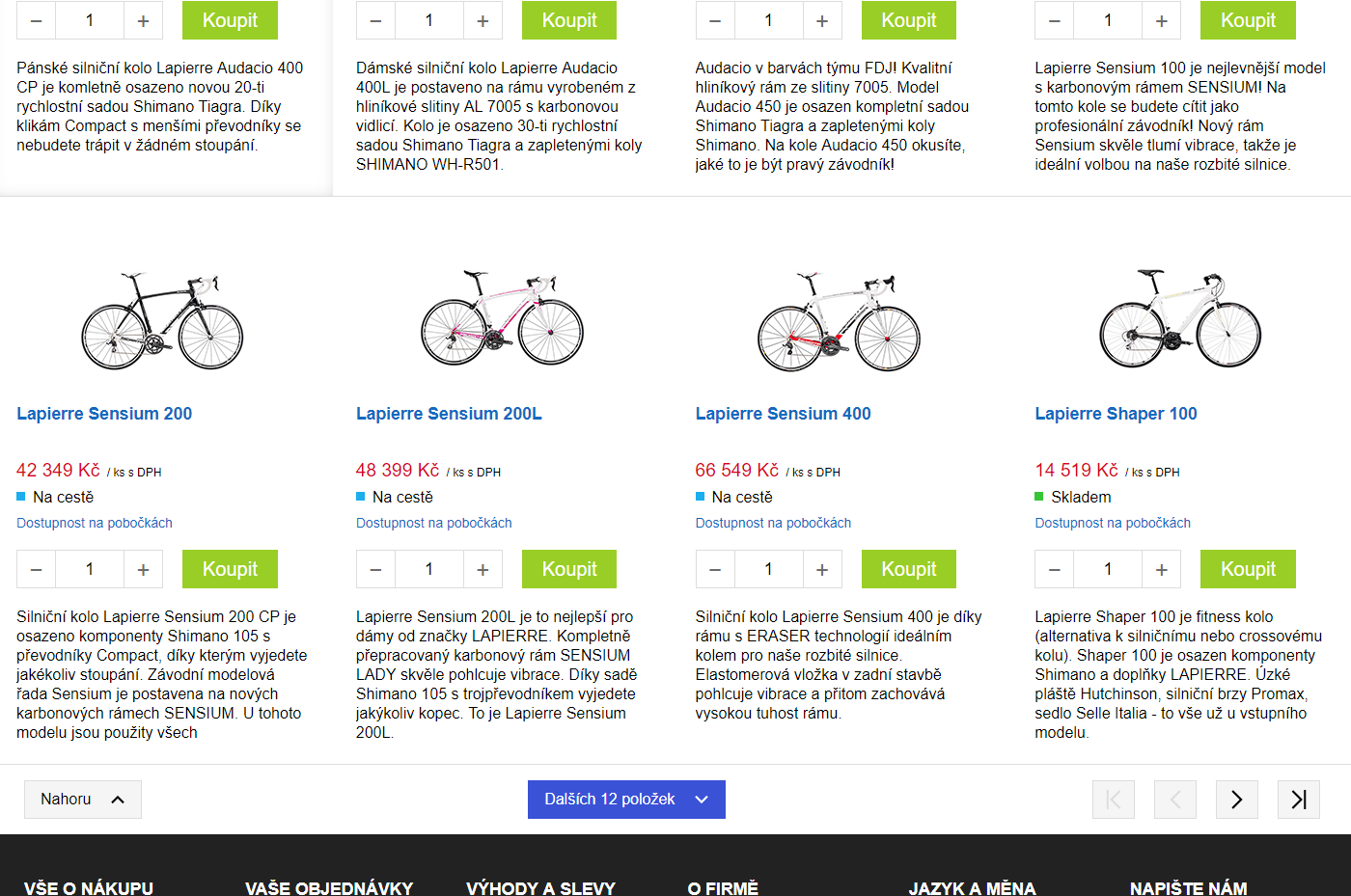Screen dimensions: 1351x896
Task: Increase quantity for Lapierre Sensium 400
Action: (821, 569)
